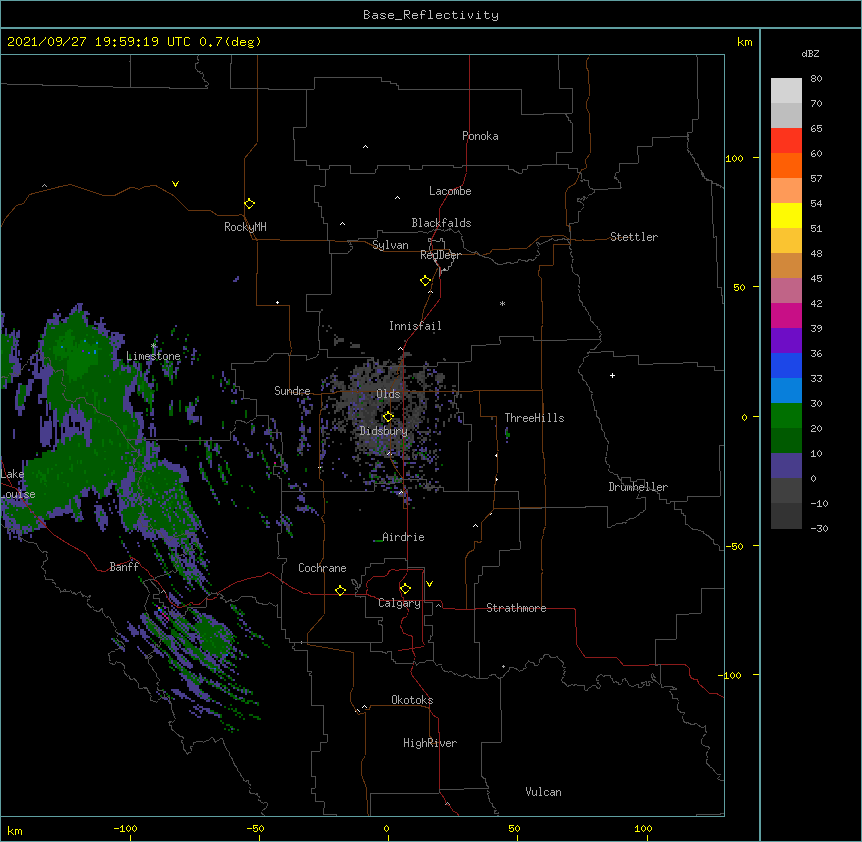This screenshot has width=862, height=842.
Task: Click the 50 tick on the horizontal axis
Action: (514, 828)
